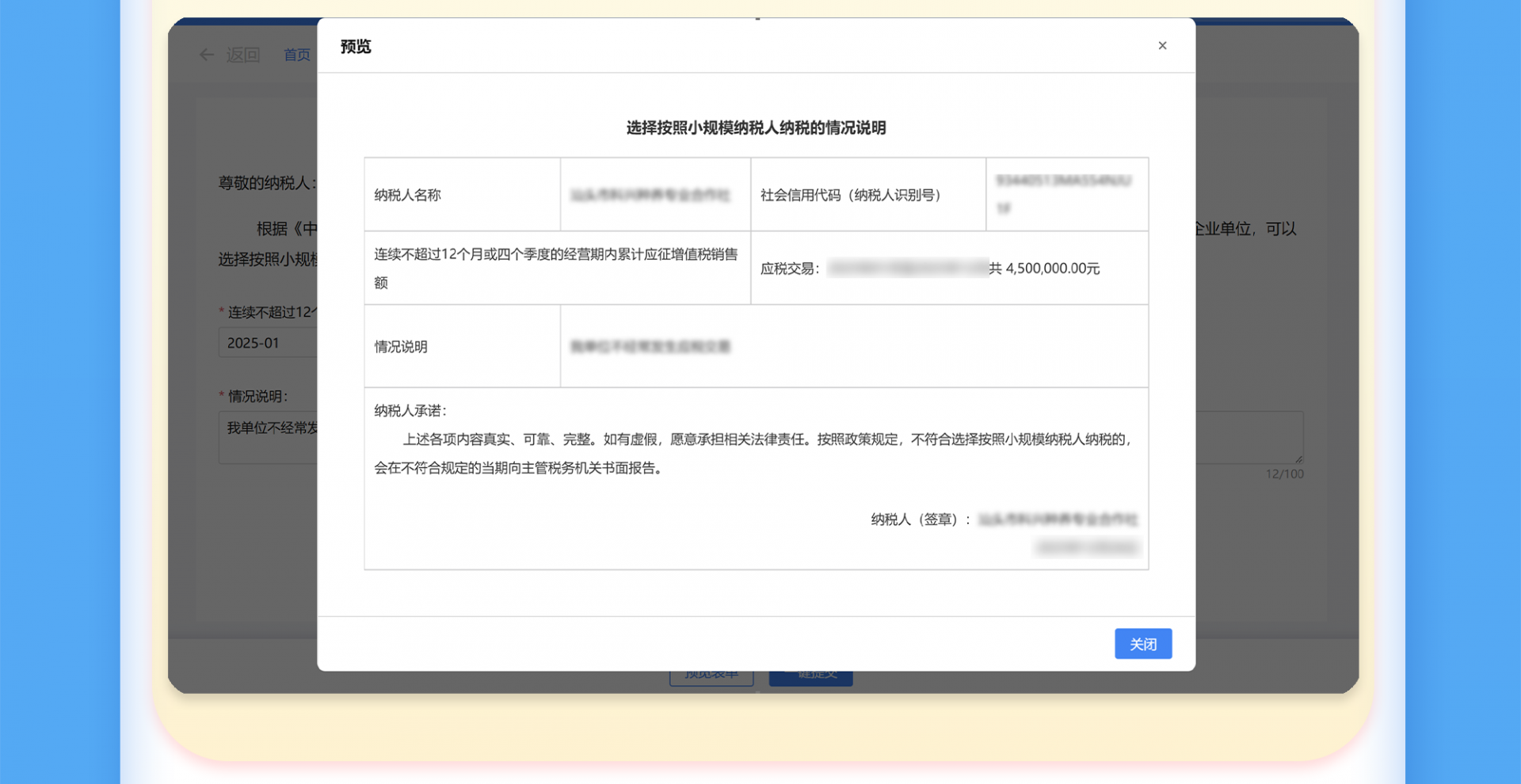Click the document heading 选择按照小规模纳税人纳税的情况说明

click(x=756, y=128)
